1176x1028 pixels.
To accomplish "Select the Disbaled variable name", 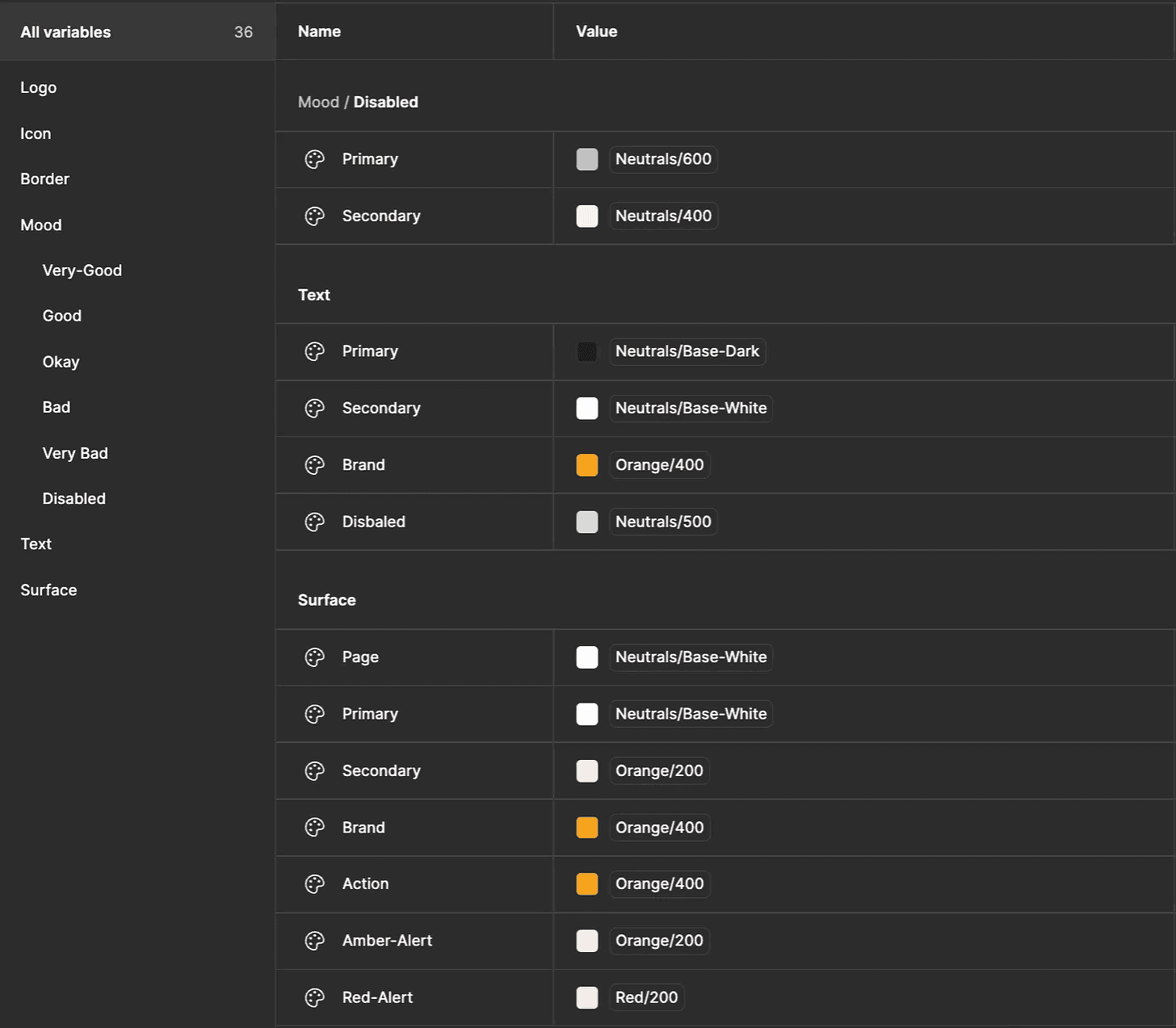I will click(374, 522).
